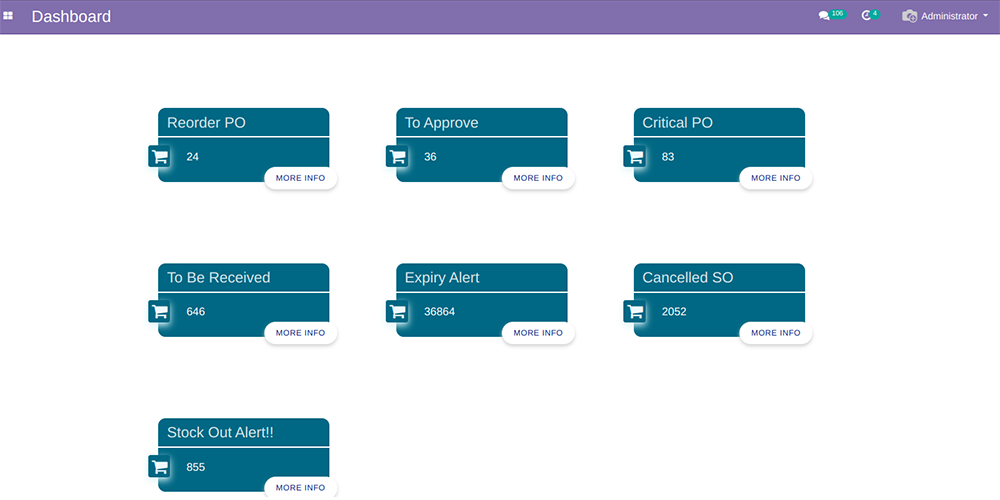This screenshot has height=500, width=1000.
Task: Open the apps grid menu icon
Action: pyautogui.click(x=8, y=16)
